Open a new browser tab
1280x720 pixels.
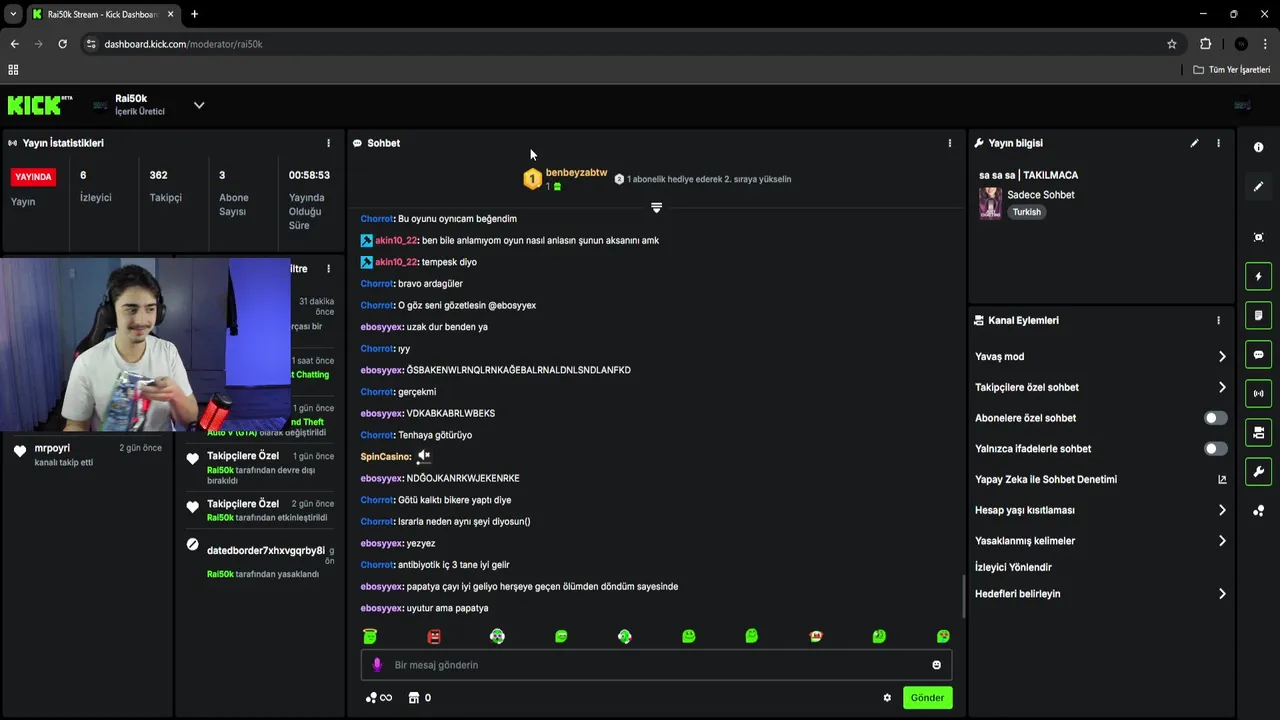point(194,14)
